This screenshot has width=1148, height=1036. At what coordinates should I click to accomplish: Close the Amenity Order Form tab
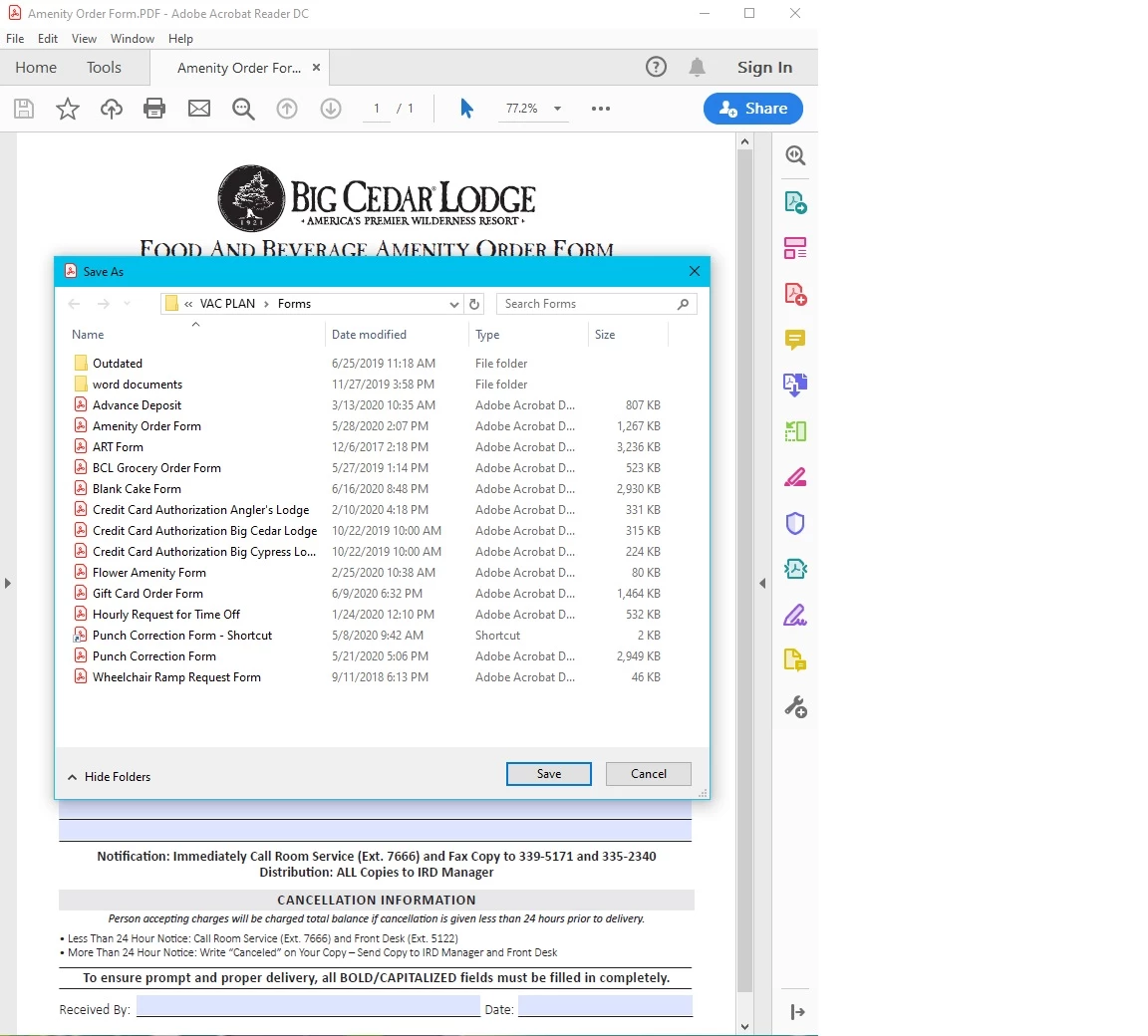(x=316, y=68)
